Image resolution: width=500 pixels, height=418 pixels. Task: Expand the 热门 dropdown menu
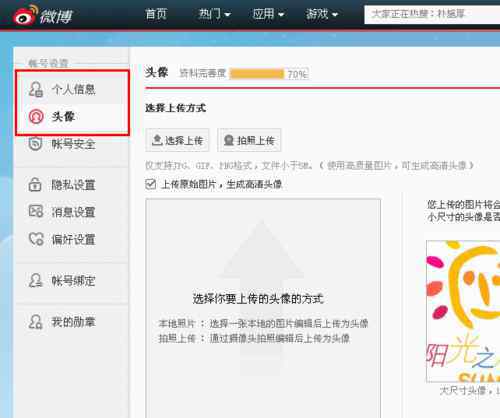214,14
